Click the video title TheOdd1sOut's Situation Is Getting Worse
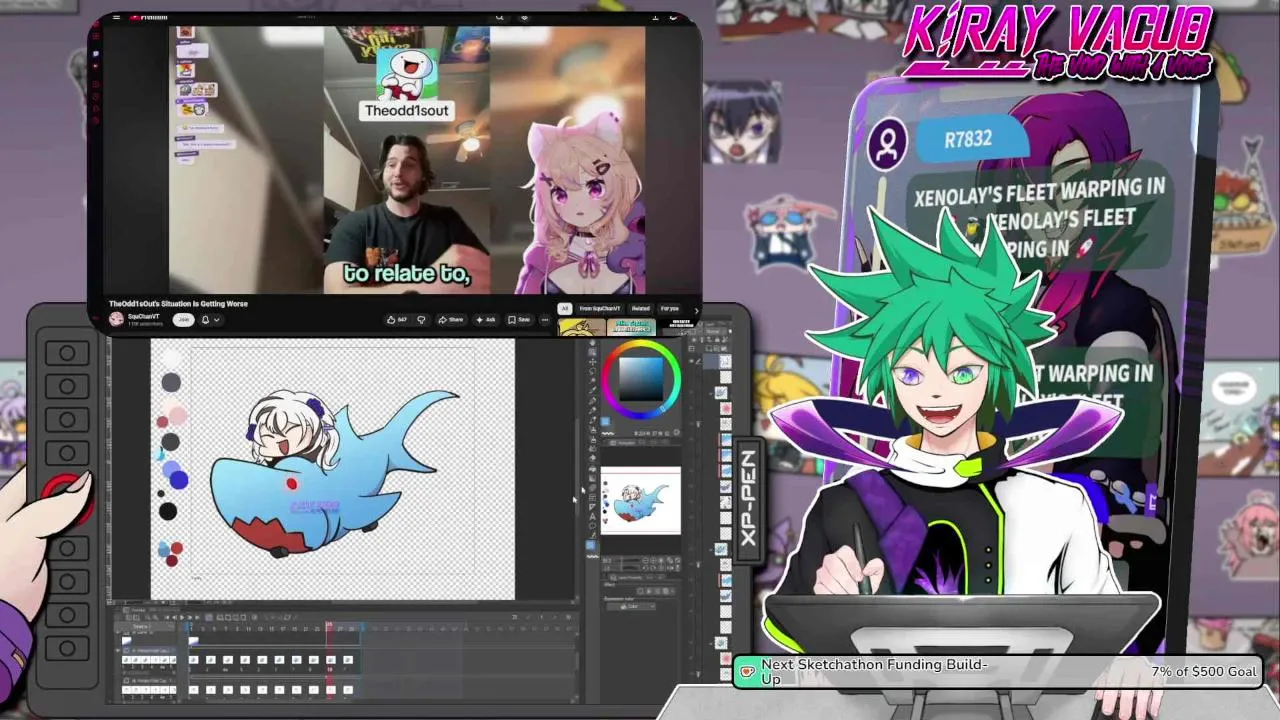This screenshot has height=720, width=1280. (x=179, y=303)
